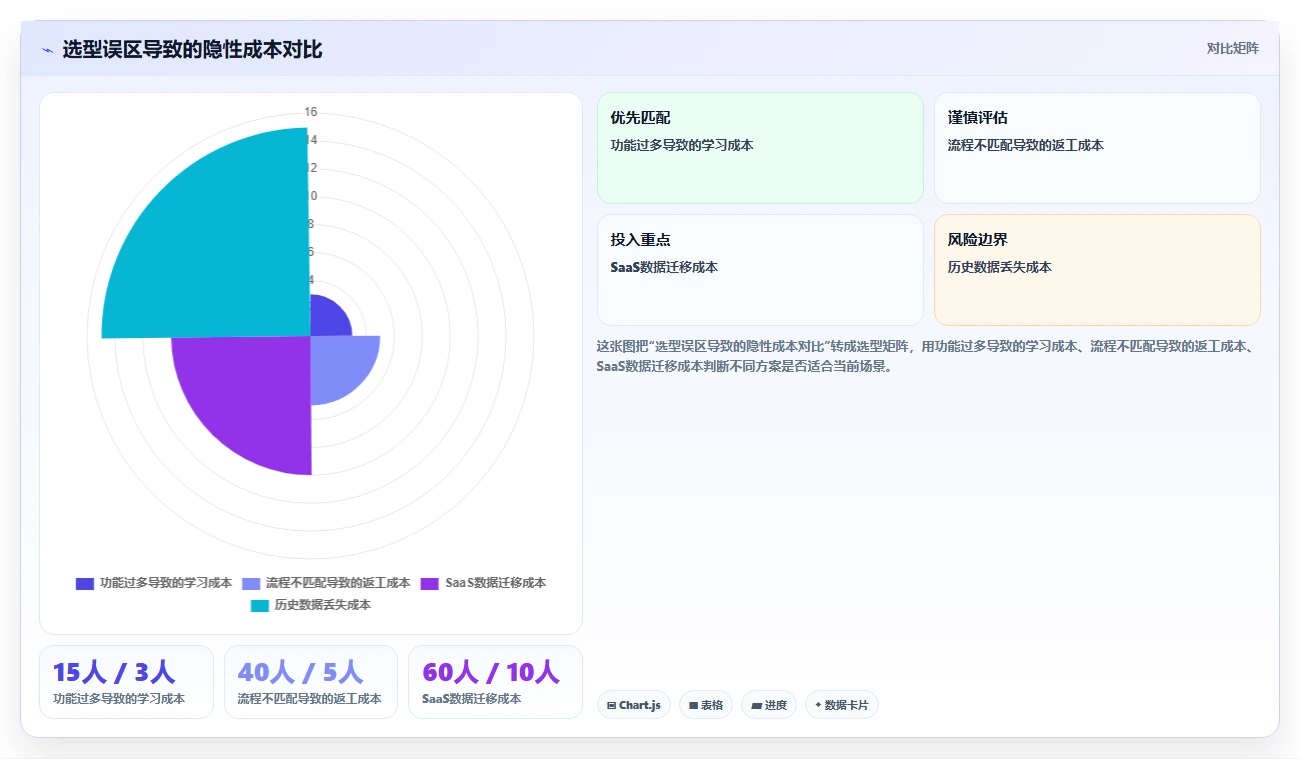
Task: Click the 60人 / 10人 stat card
Action: (x=495, y=682)
